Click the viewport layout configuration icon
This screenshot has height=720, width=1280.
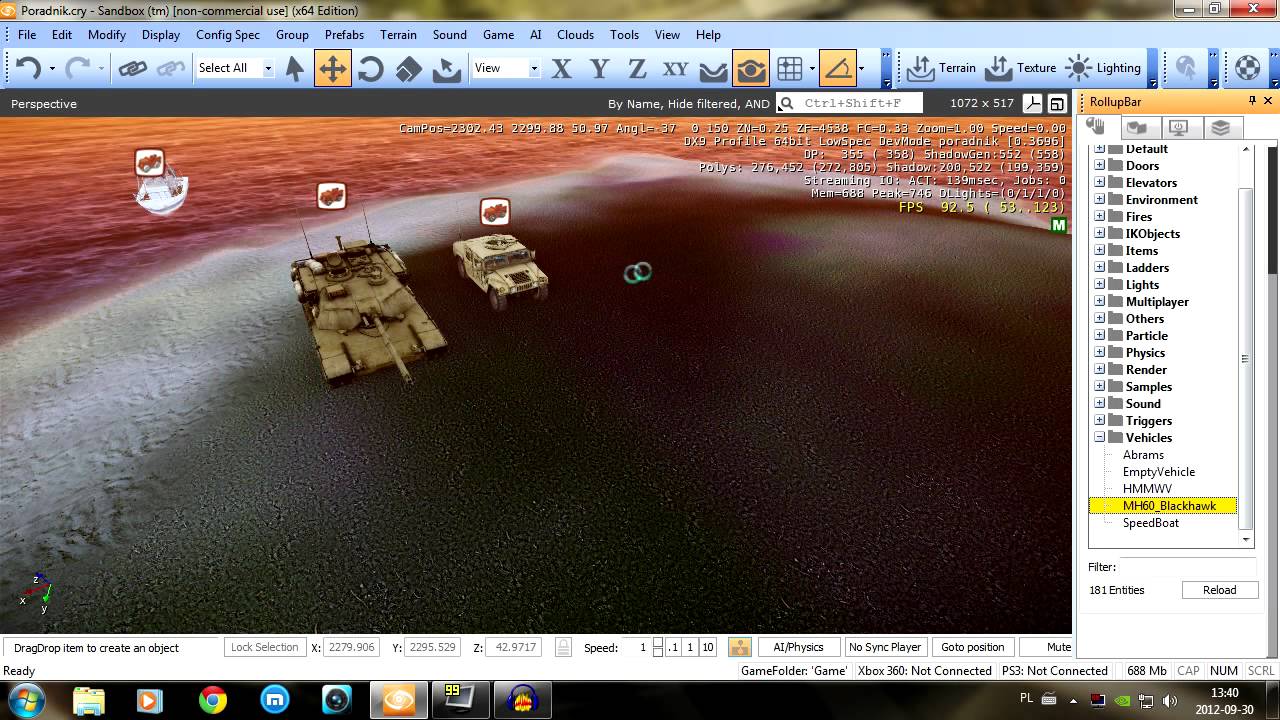tap(1032, 103)
